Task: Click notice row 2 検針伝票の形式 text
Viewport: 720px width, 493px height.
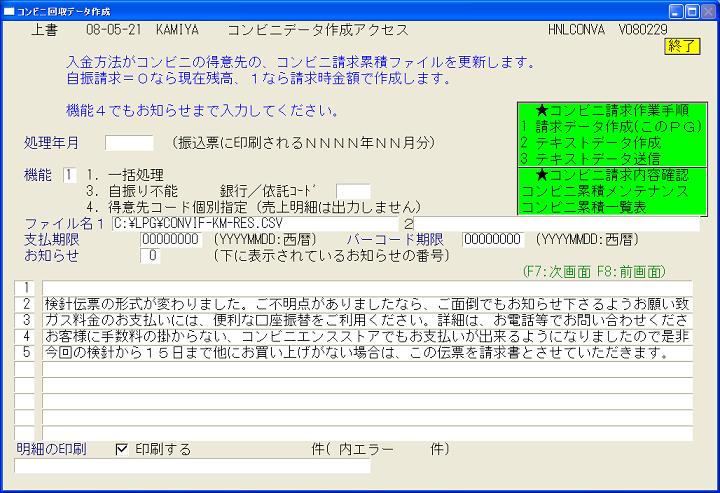Action: (x=367, y=304)
